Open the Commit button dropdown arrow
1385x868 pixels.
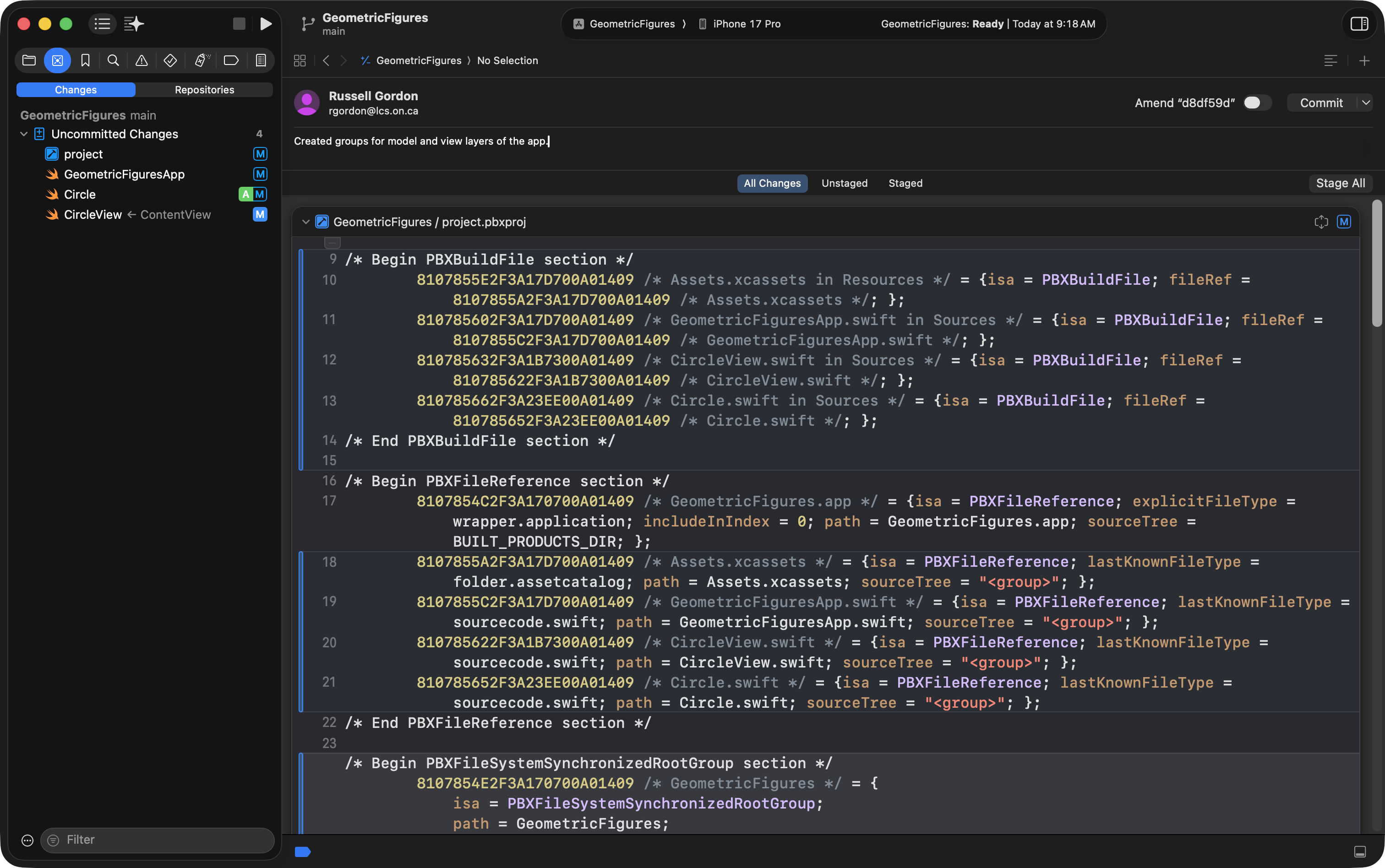coord(1365,103)
